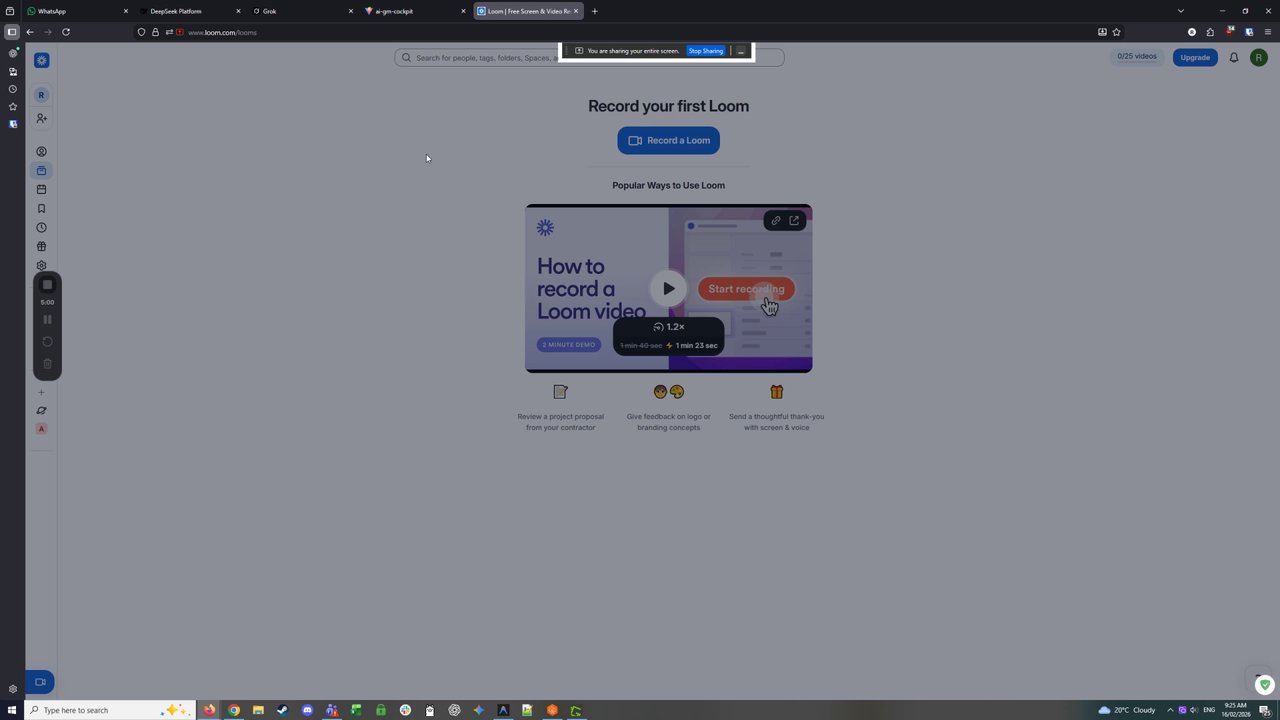
Task: Click the "Type here to search" taskbar box
Action: (x=110, y=710)
